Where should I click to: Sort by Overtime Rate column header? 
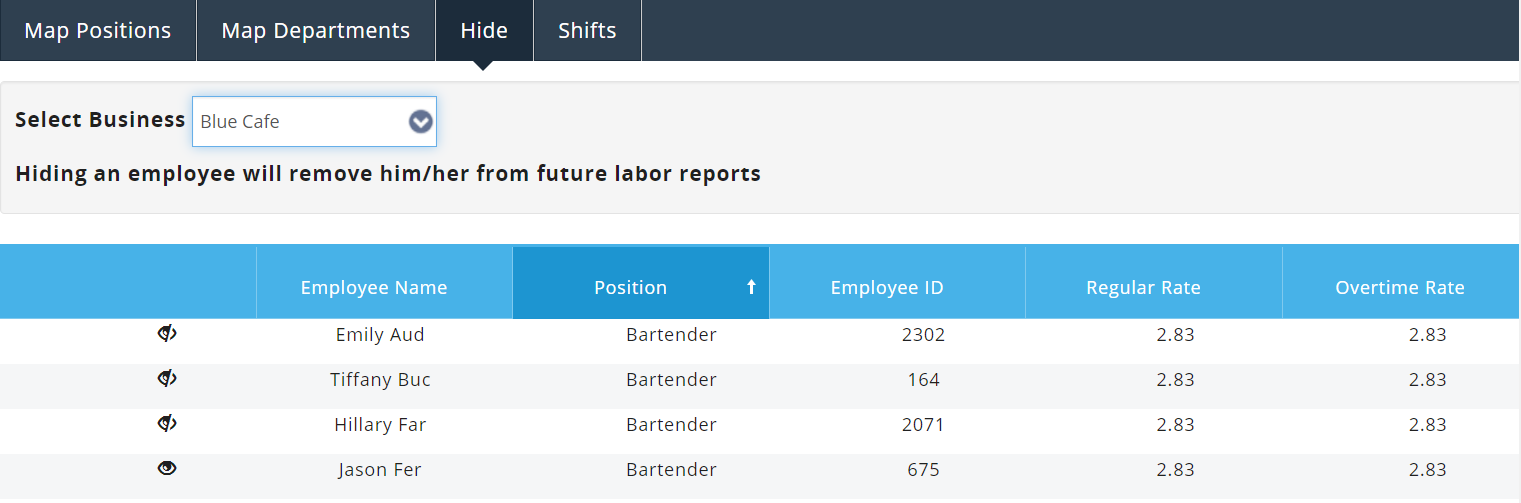[x=1399, y=288]
